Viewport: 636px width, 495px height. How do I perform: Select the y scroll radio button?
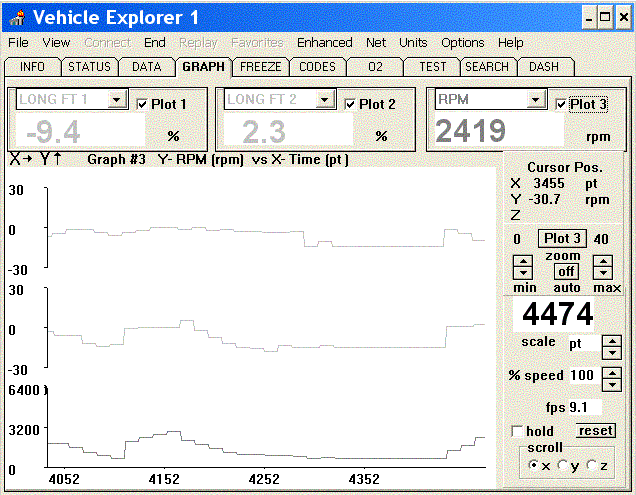click(x=563, y=465)
